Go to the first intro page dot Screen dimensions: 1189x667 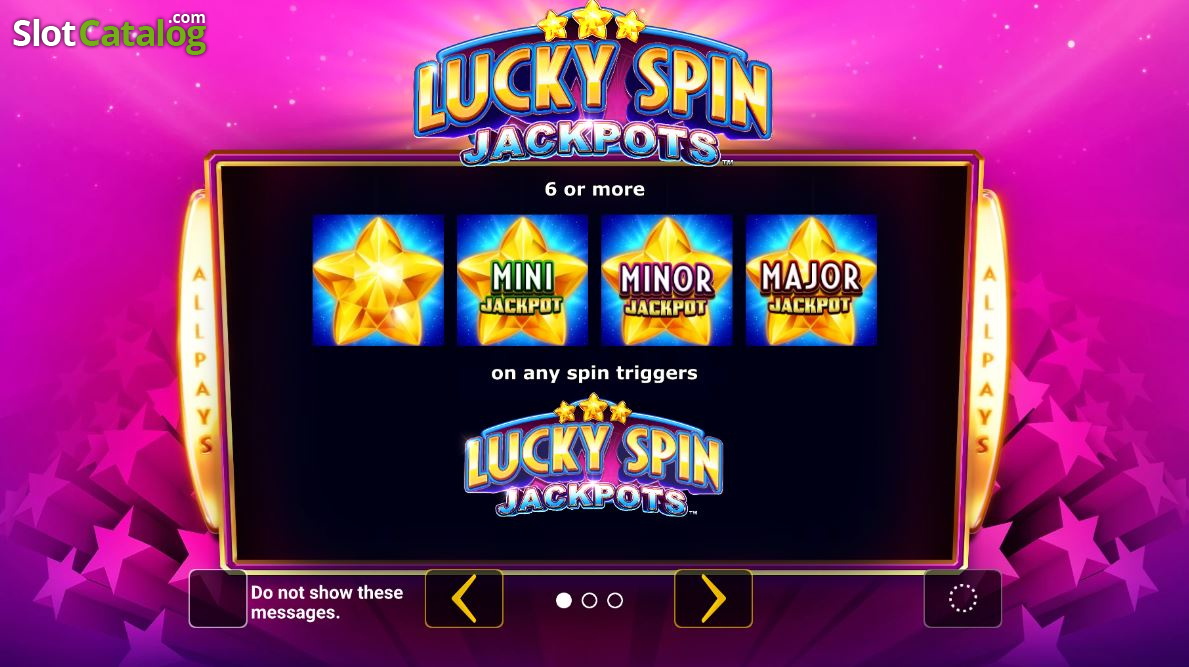pos(563,600)
